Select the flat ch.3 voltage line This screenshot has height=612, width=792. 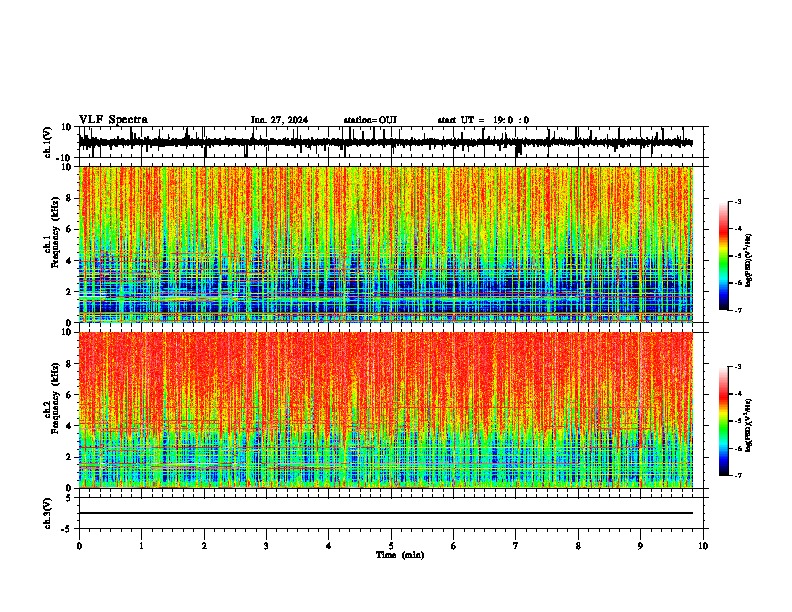click(x=386, y=513)
